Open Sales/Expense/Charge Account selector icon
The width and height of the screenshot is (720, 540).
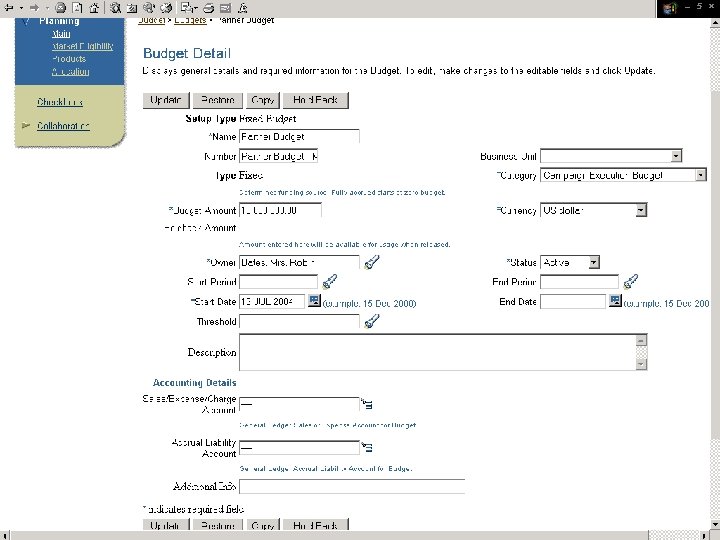(366, 404)
